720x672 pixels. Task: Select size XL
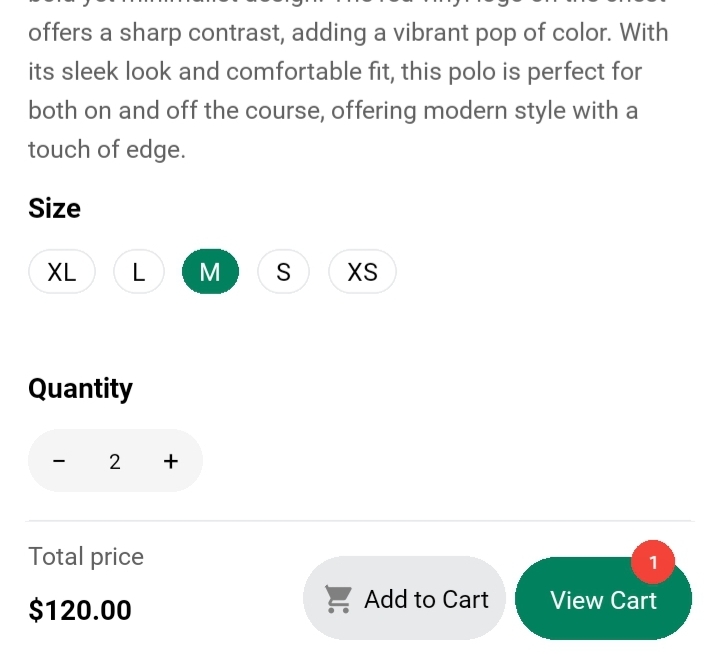(x=62, y=272)
